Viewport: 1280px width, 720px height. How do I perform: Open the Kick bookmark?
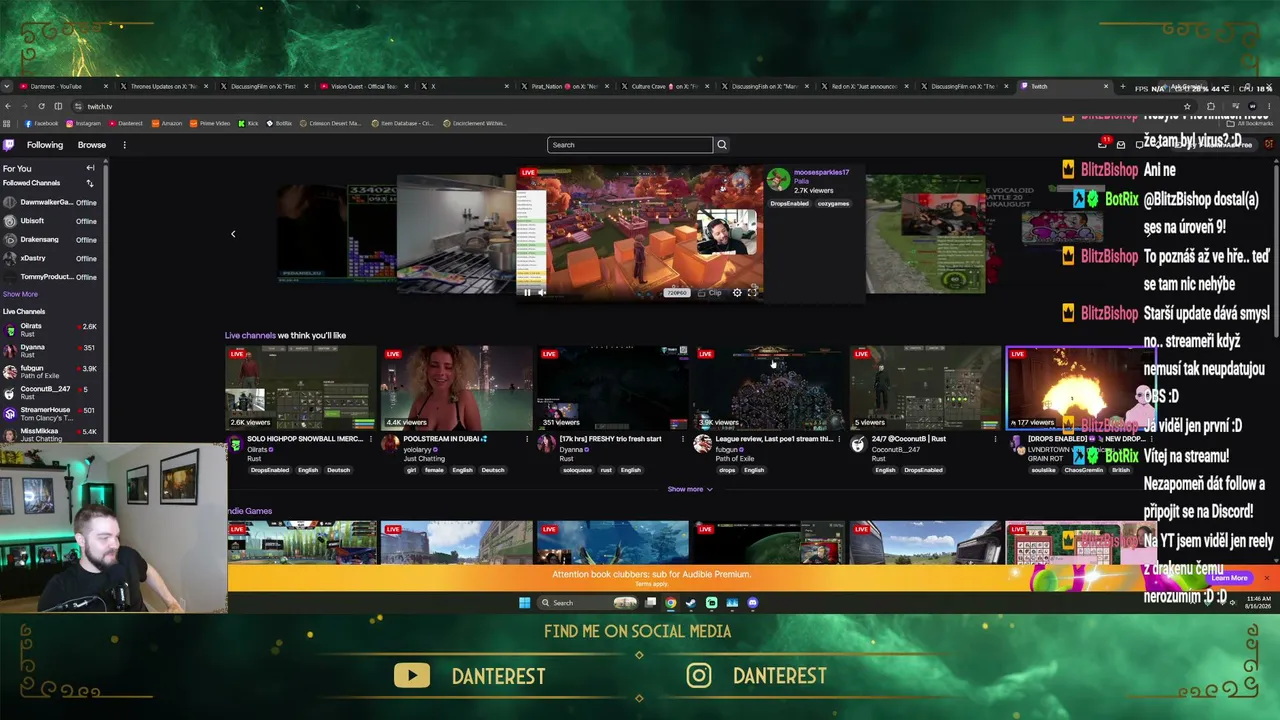248,123
